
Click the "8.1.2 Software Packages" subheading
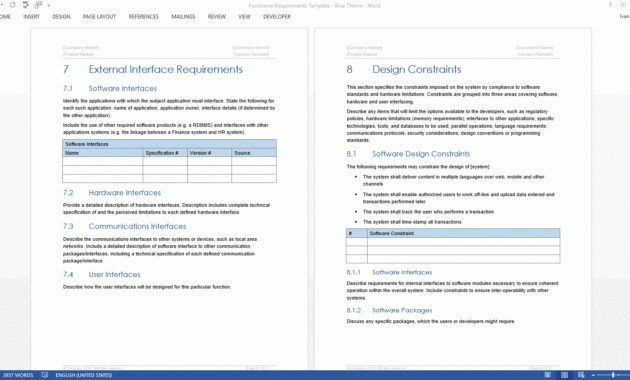click(x=389, y=311)
